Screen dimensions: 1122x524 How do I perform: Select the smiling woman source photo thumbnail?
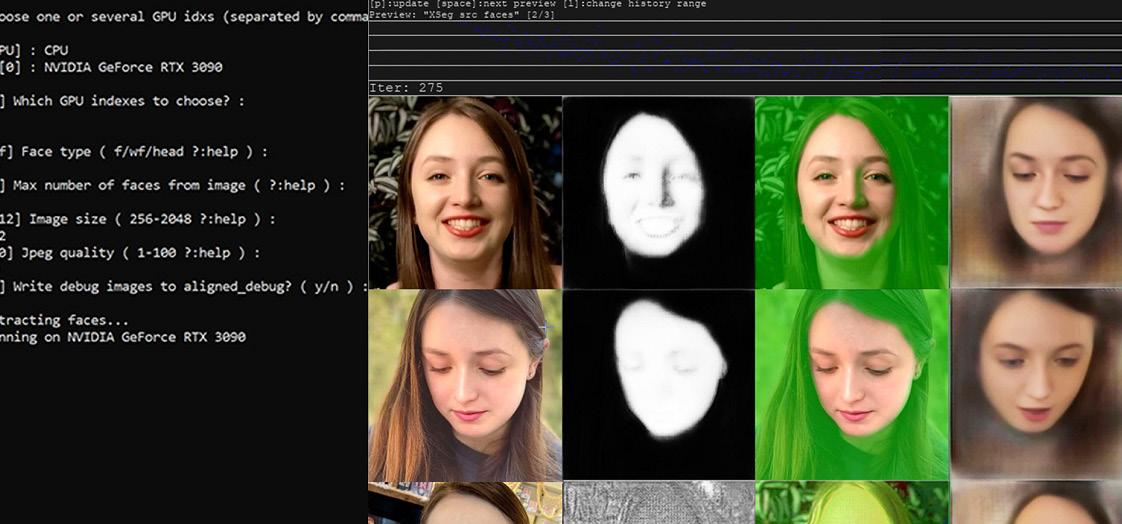tap(465, 193)
